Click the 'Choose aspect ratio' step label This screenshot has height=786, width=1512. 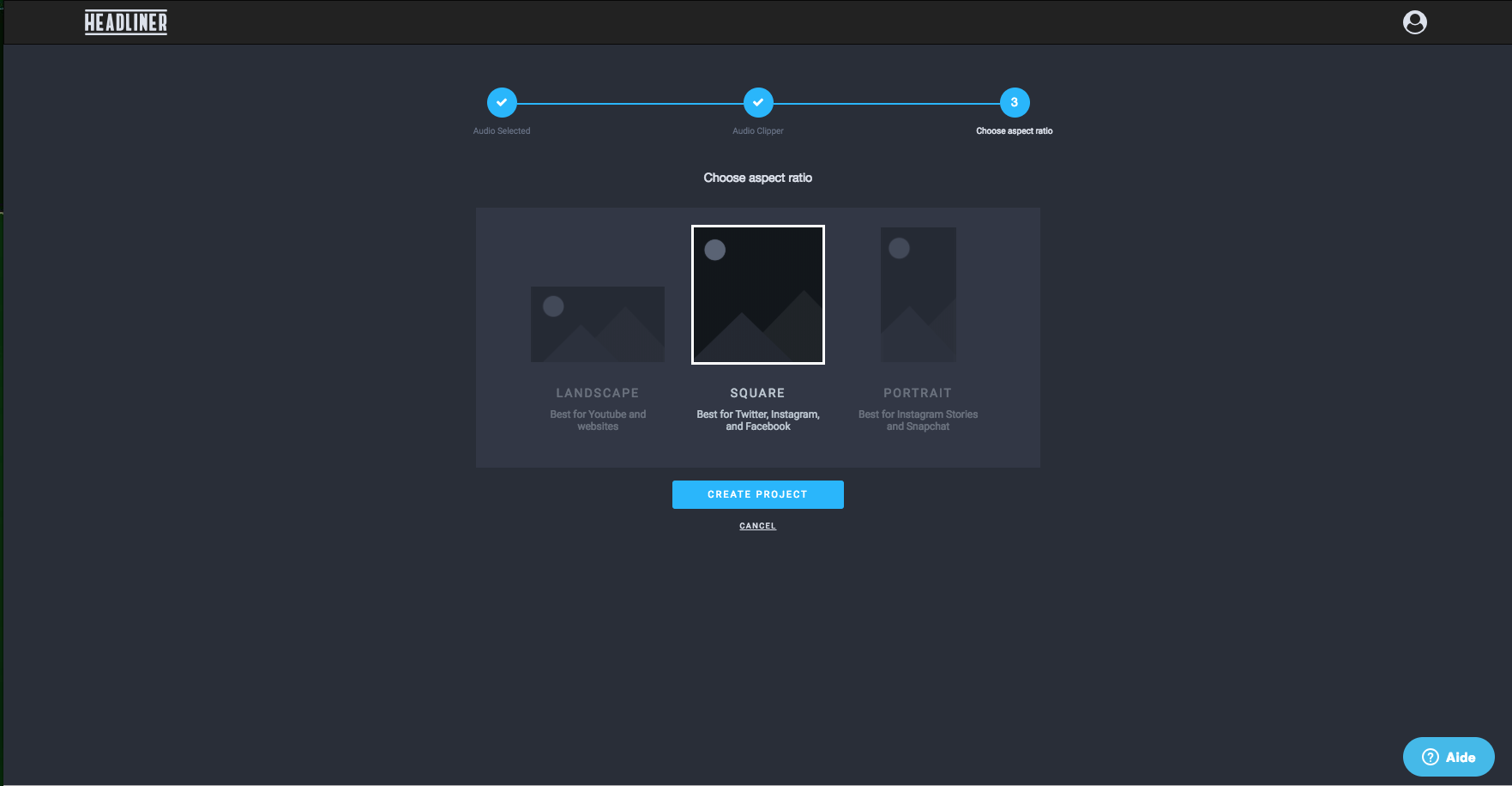coord(1015,131)
